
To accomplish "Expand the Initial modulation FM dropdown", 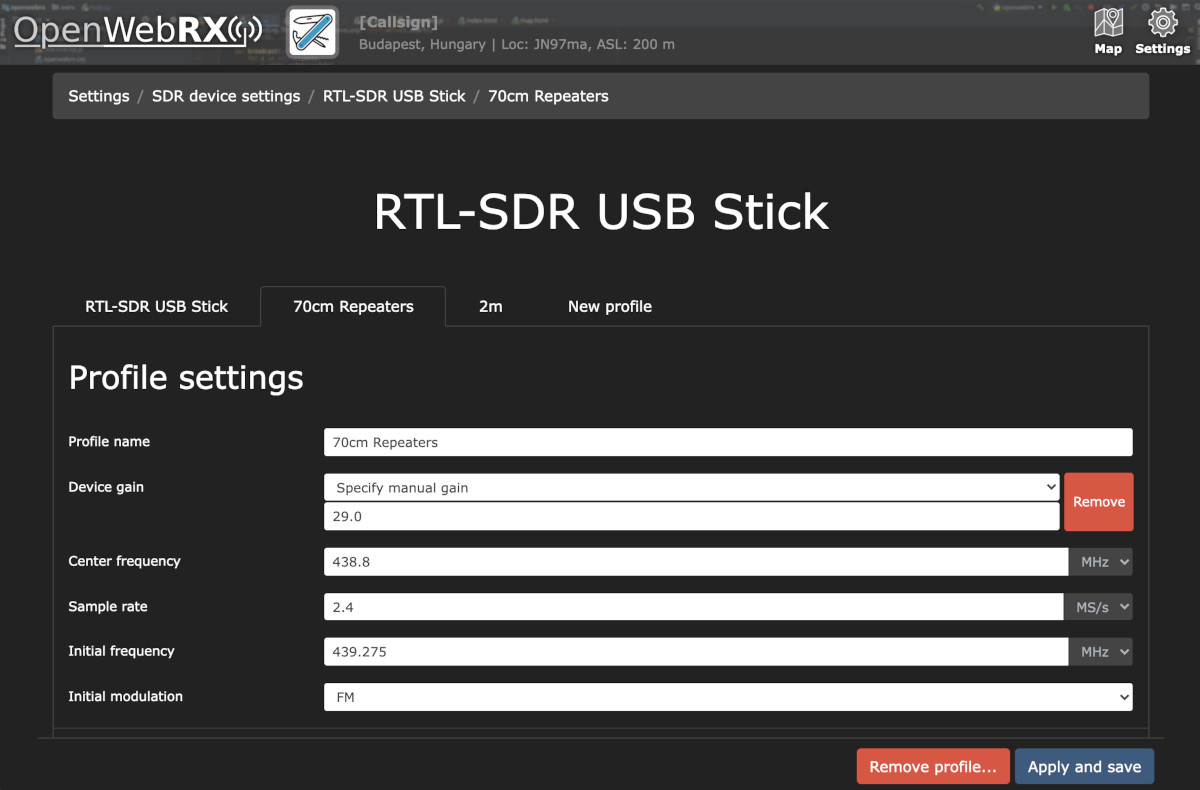I will [727, 696].
